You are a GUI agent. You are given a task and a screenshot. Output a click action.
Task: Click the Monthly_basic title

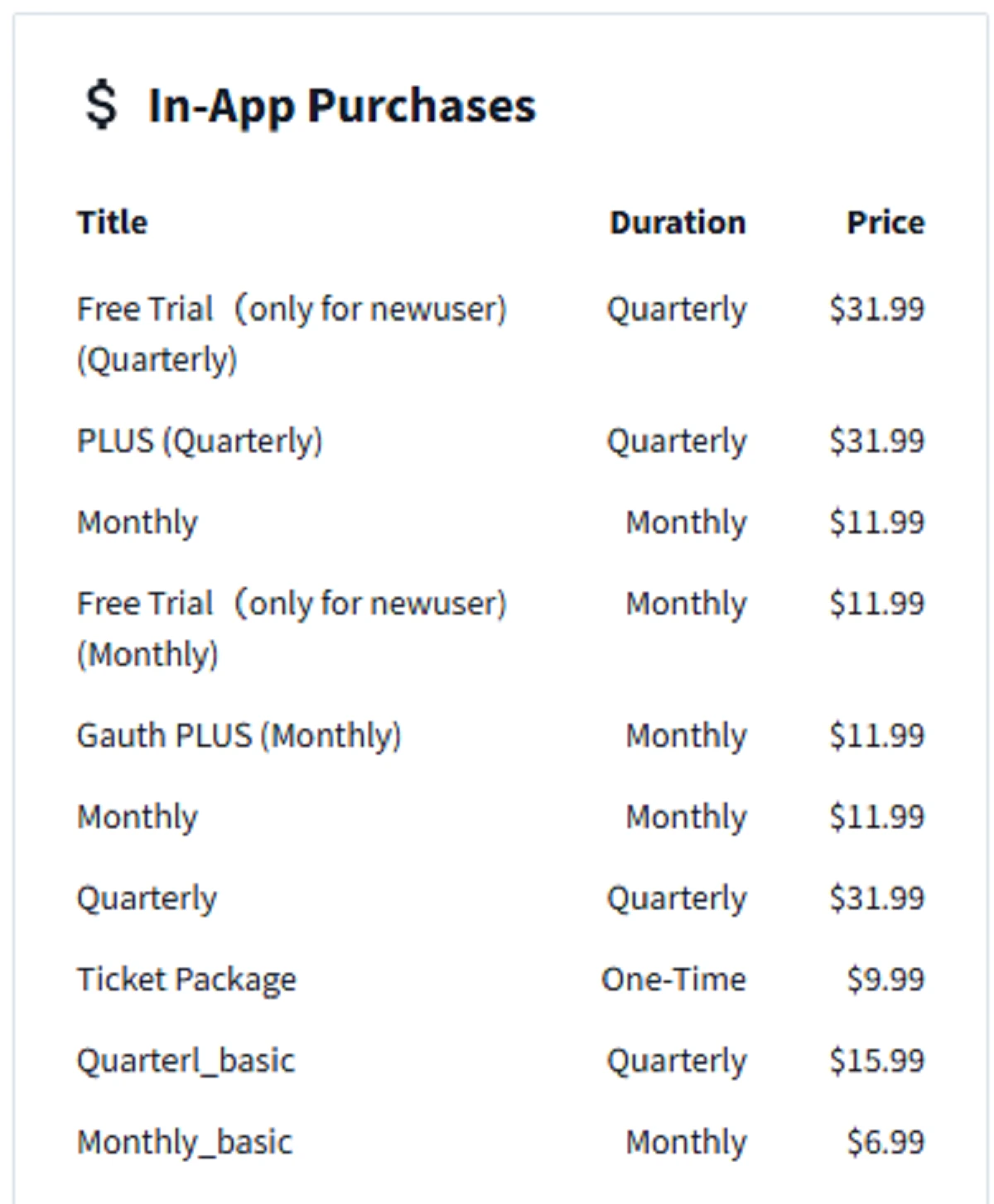(185, 1142)
